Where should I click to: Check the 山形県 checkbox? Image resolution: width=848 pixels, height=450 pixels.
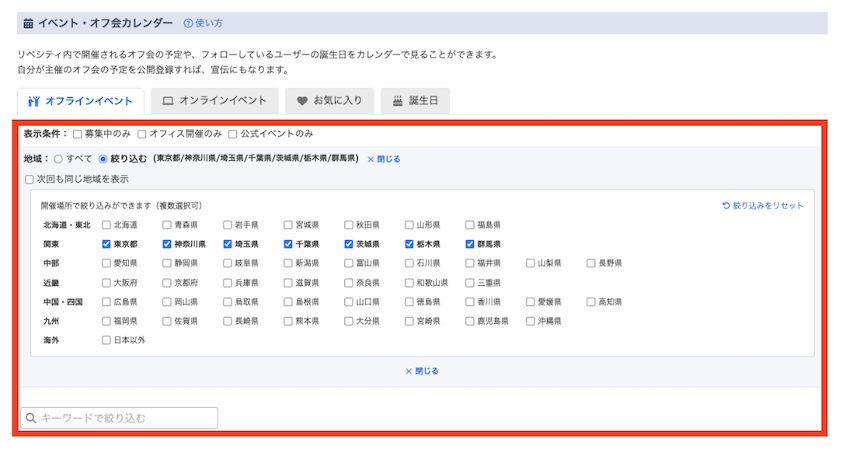click(x=409, y=225)
